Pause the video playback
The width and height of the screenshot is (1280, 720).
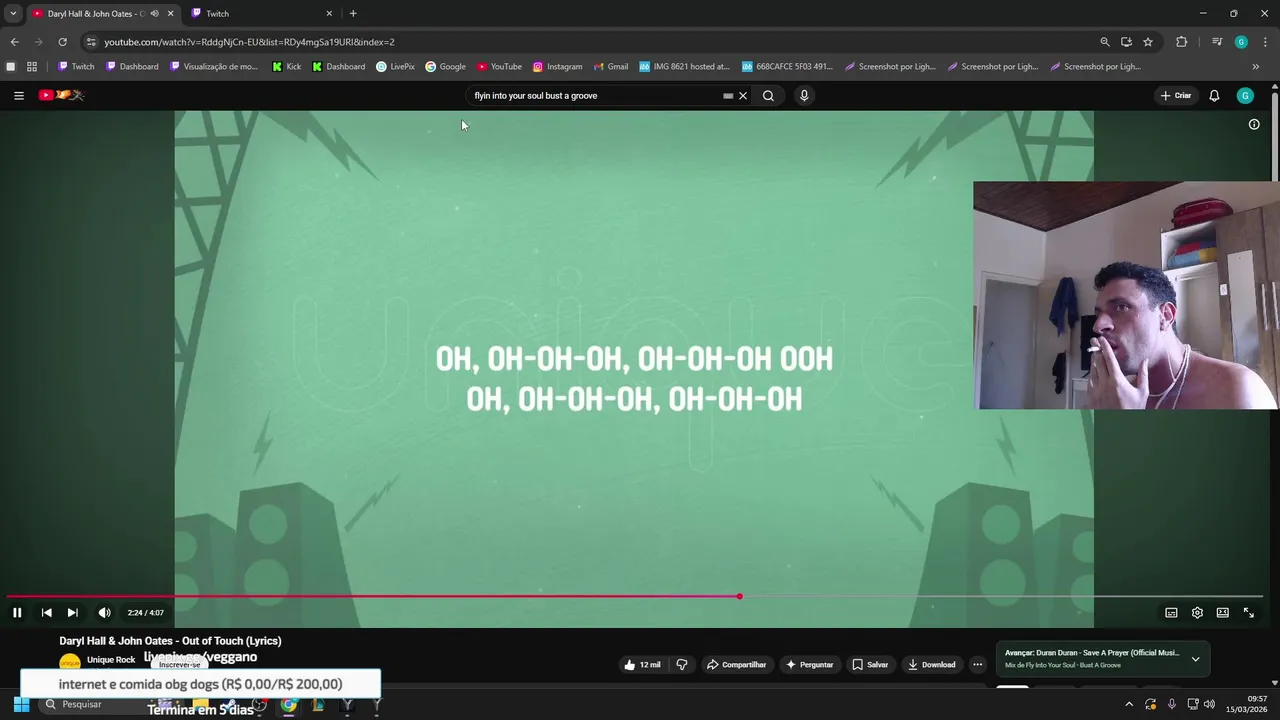pos(17,613)
